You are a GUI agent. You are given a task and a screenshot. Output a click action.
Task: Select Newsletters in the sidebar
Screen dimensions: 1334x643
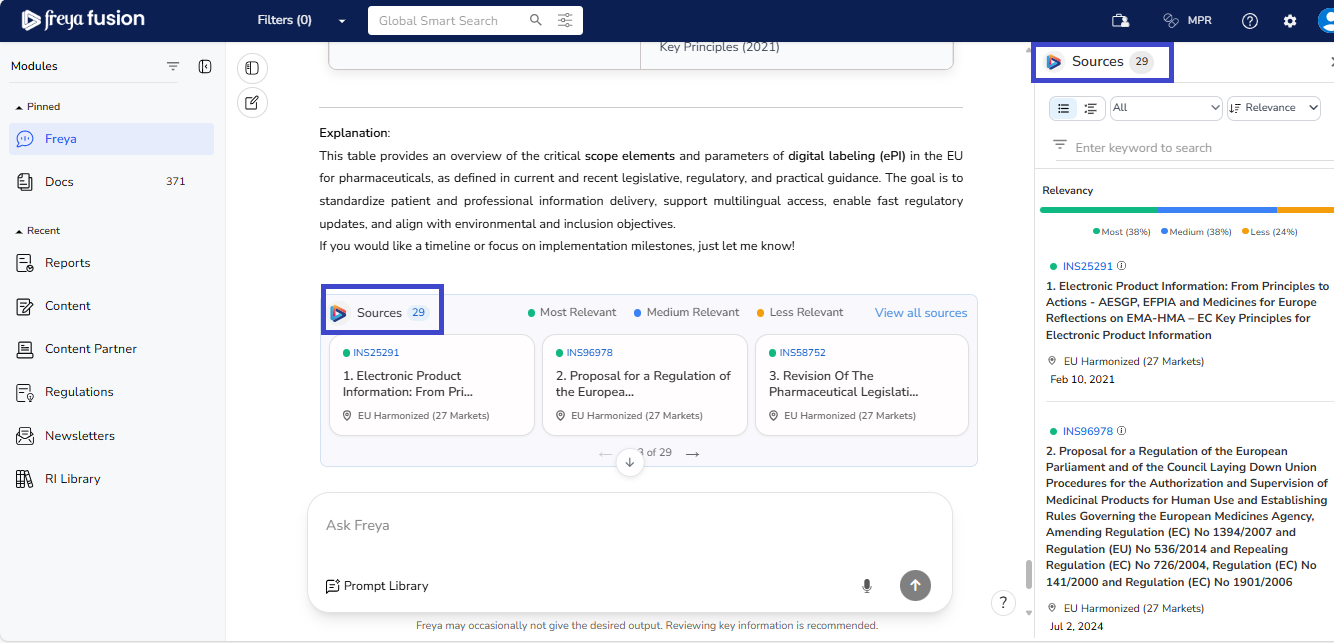tap(79, 436)
